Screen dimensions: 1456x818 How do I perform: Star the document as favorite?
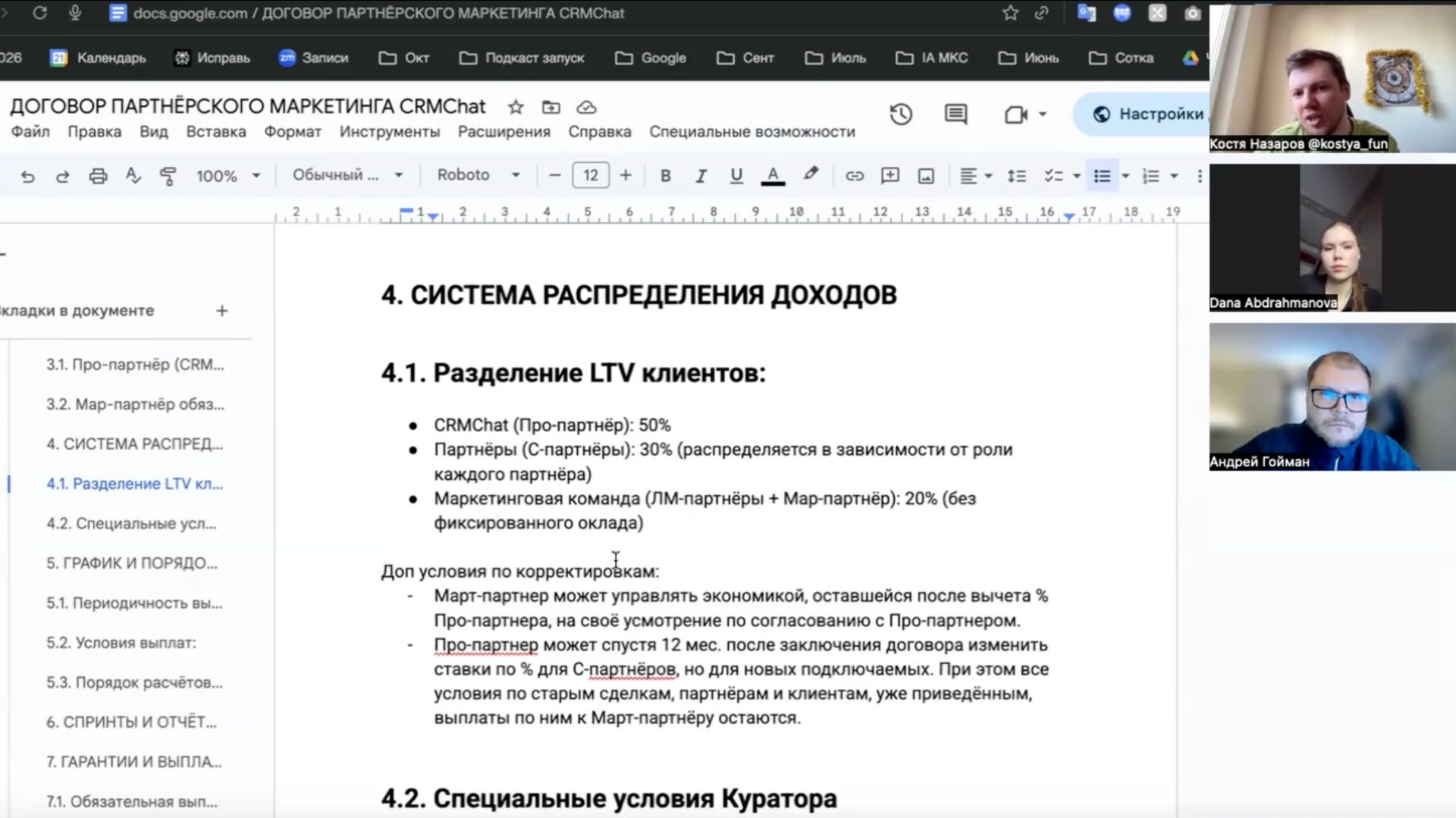pos(515,107)
